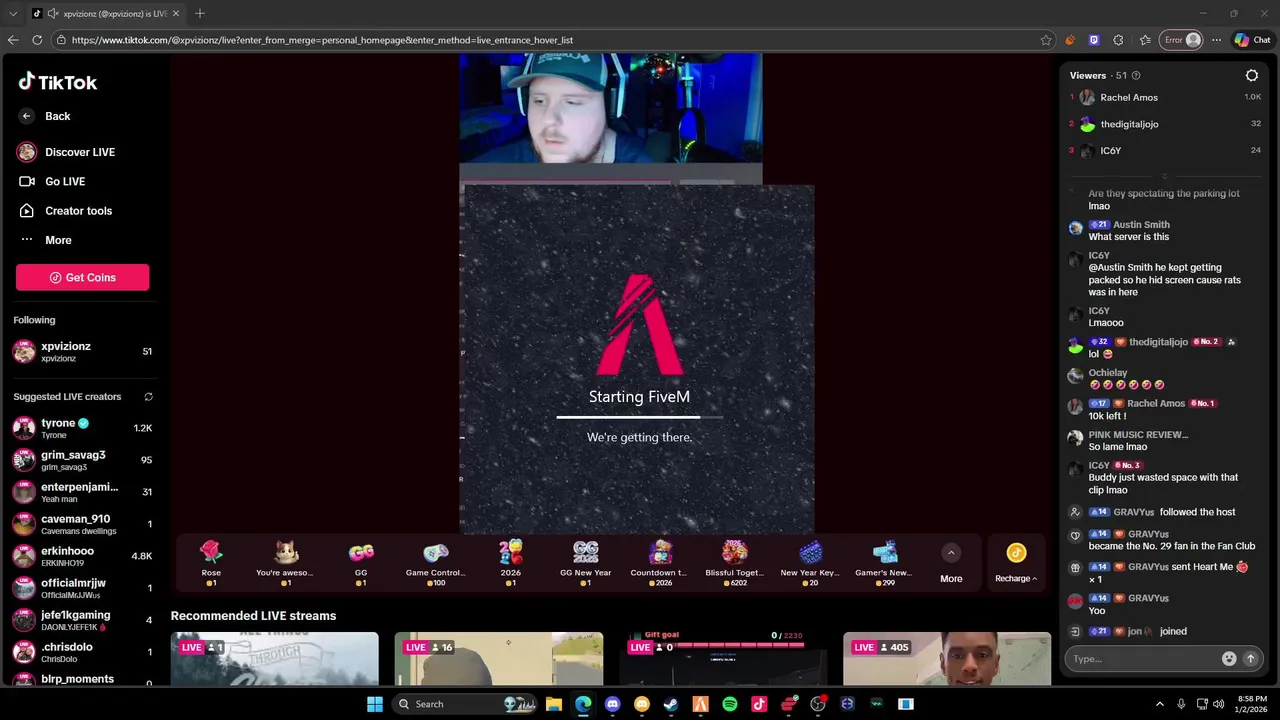1280x720 pixels.
Task: Click the address bar URL
Action: [x=322, y=40]
